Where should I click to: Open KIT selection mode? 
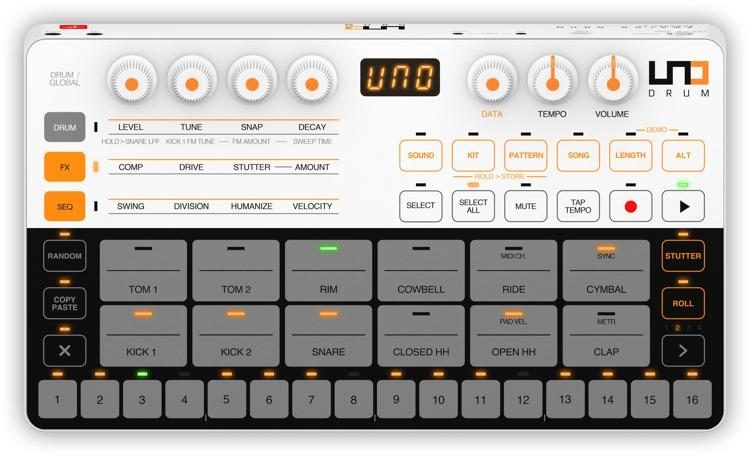pos(473,156)
